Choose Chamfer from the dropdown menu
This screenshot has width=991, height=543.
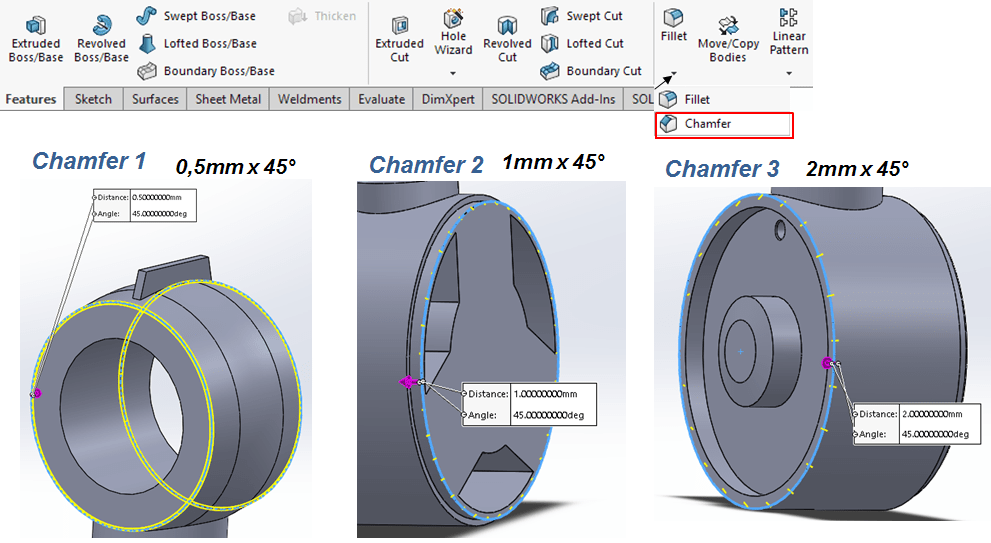click(x=708, y=124)
